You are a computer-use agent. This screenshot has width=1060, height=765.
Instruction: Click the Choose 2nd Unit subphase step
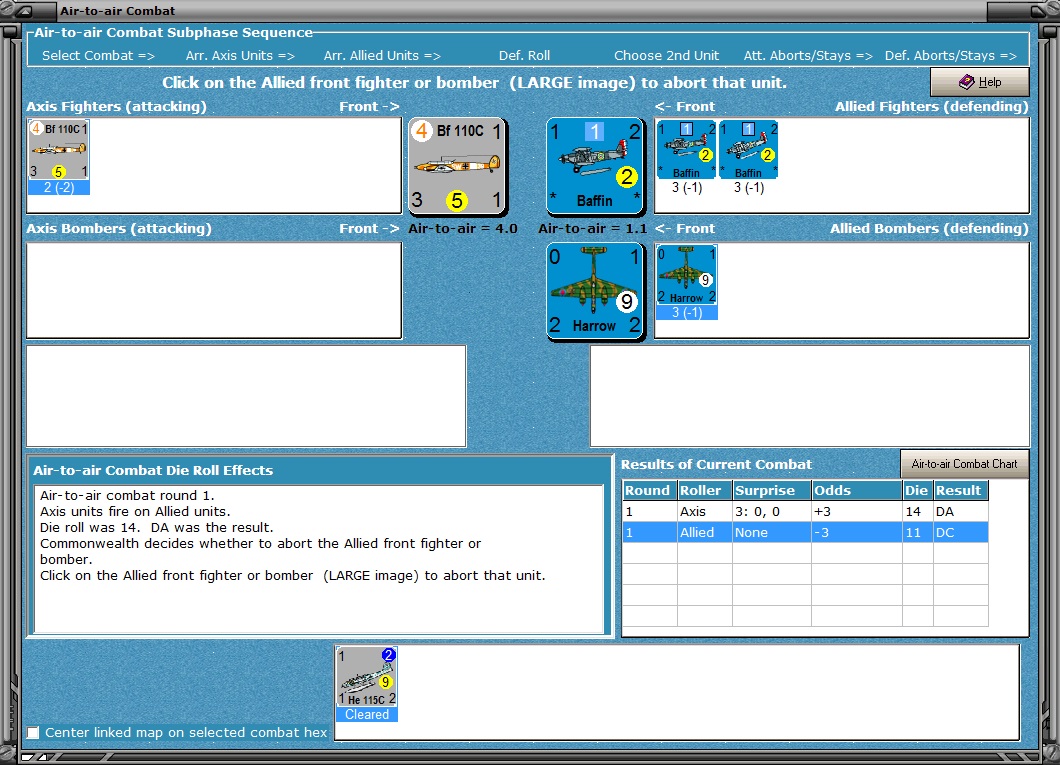click(x=667, y=55)
